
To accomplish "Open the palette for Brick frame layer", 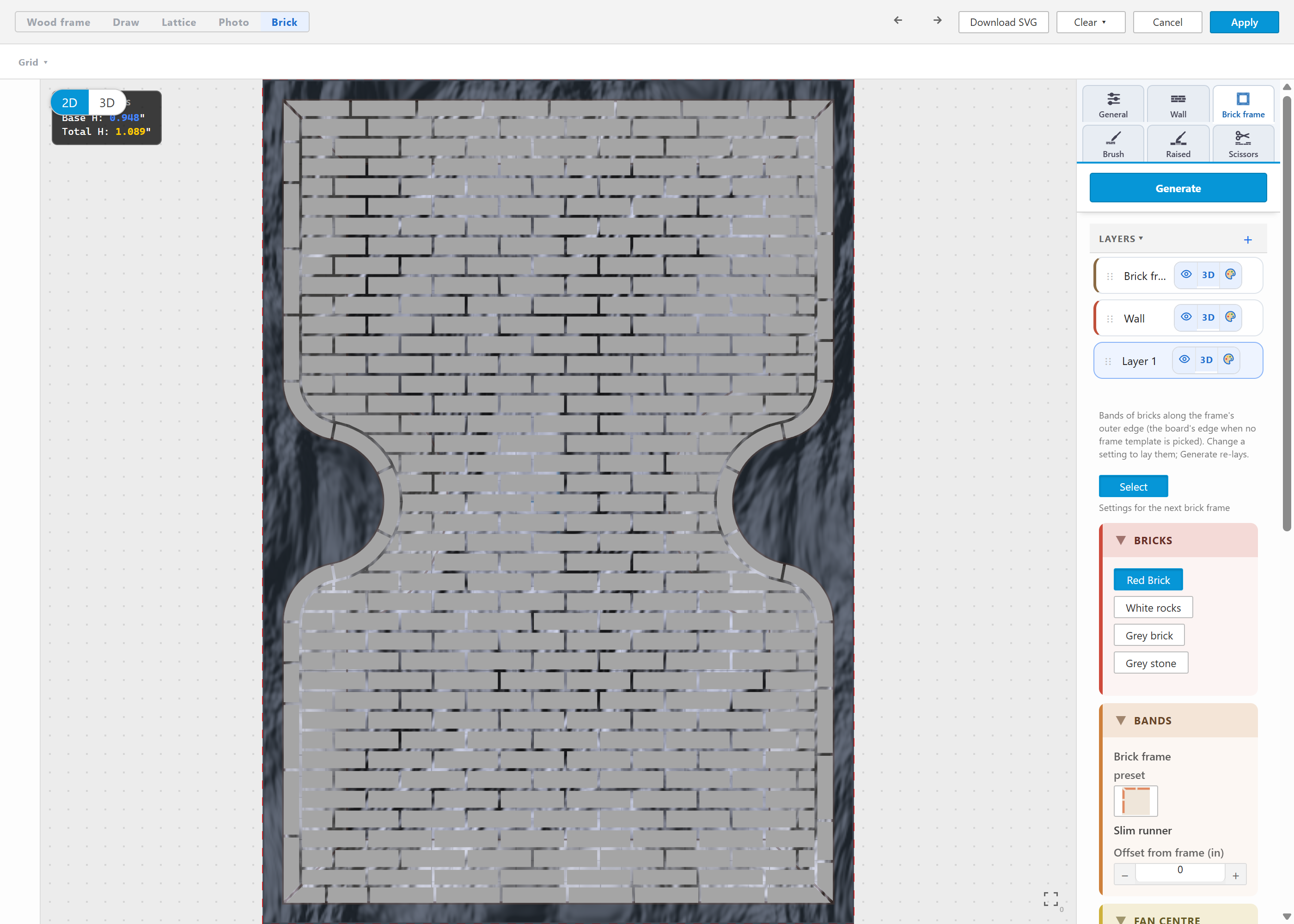I will coord(1230,274).
